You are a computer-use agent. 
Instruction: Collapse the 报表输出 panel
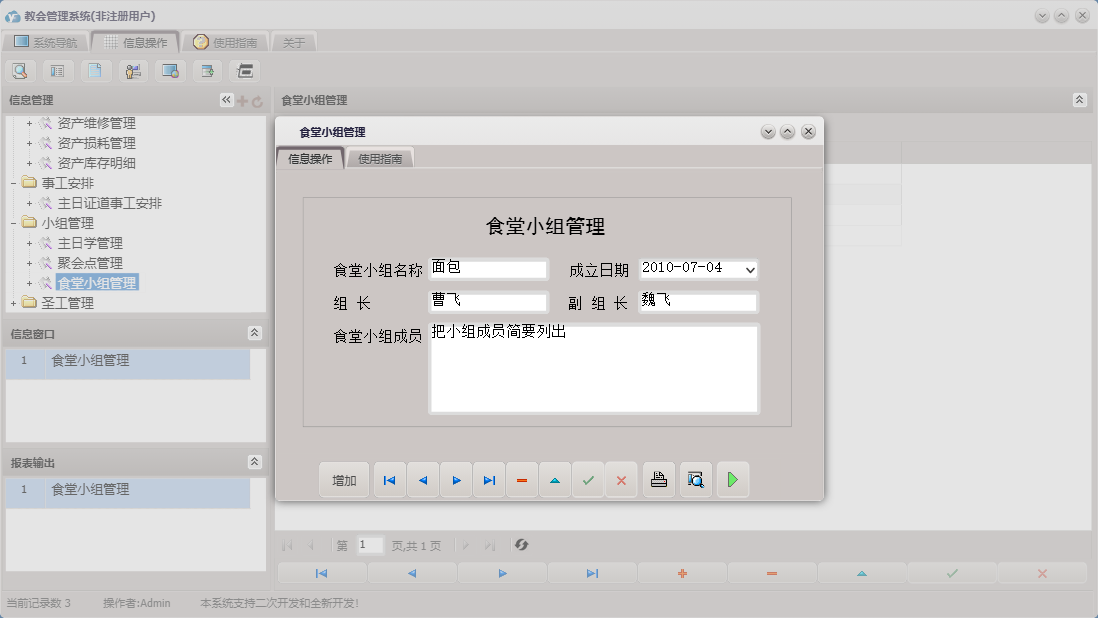tap(254, 462)
